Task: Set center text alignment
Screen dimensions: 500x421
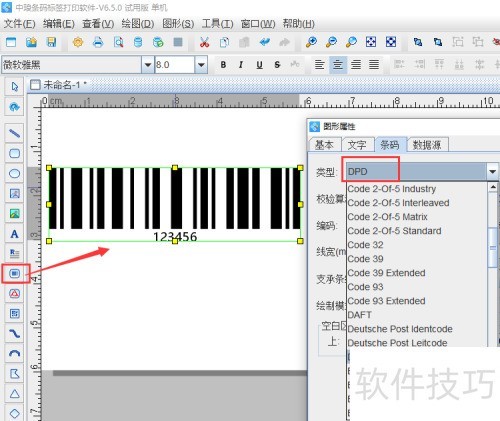Action: pos(338,65)
